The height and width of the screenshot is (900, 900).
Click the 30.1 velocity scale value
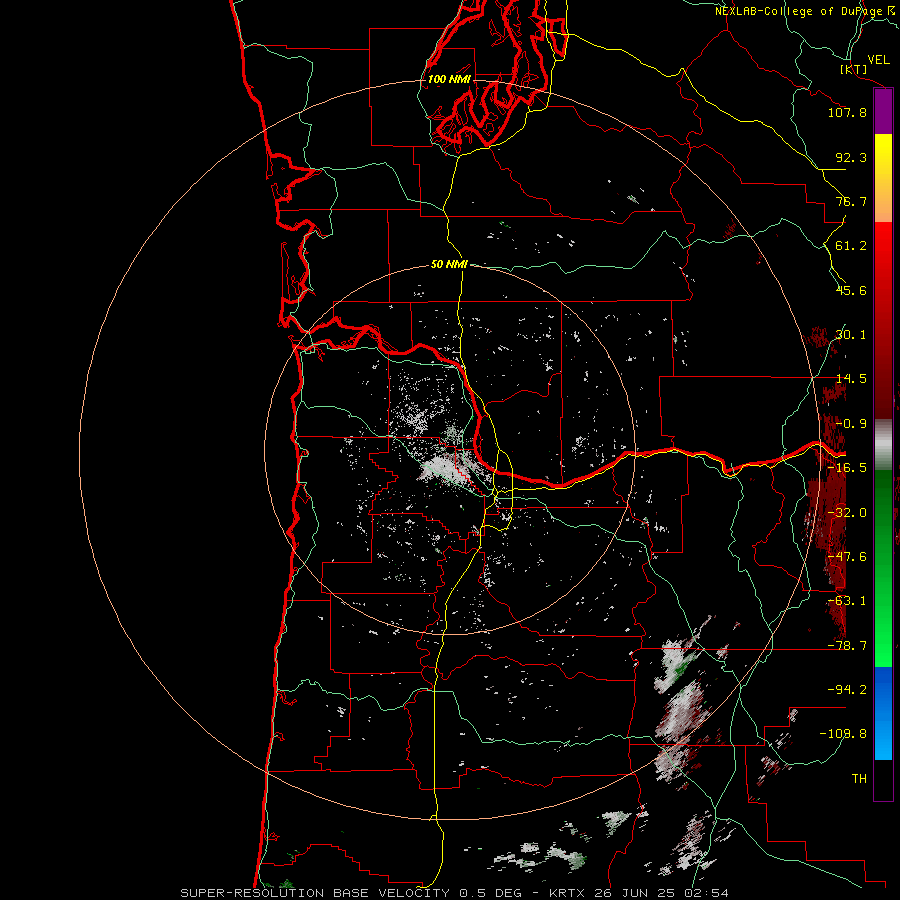pyautogui.click(x=851, y=335)
